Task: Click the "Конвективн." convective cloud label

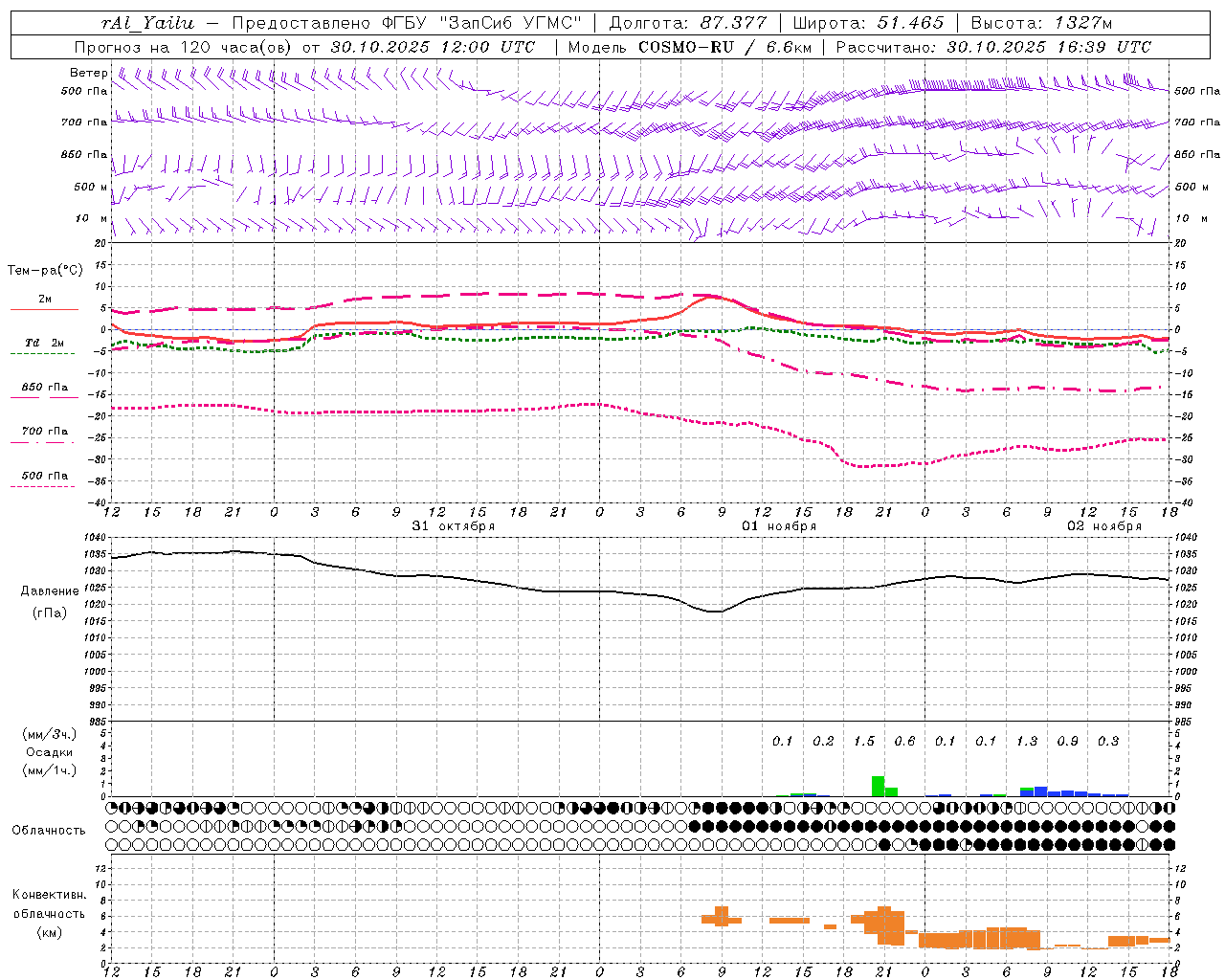Action: pos(50,895)
